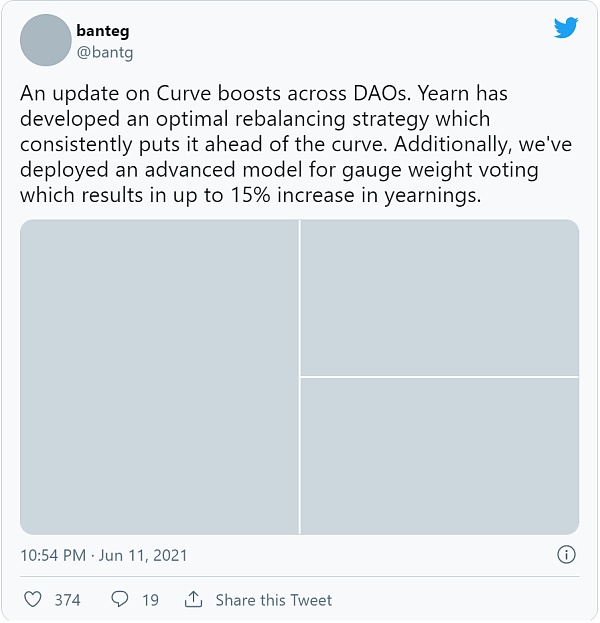Open the top-right image placeholder
The image size is (600, 623).
coord(440,298)
